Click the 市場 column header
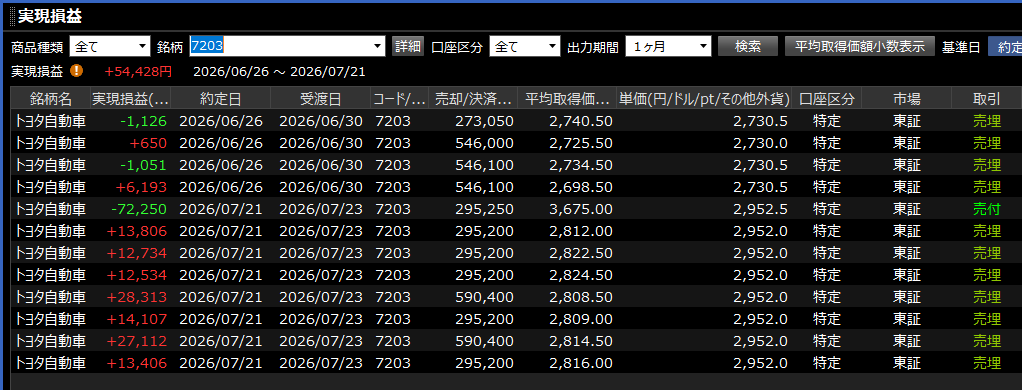The height and width of the screenshot is (390, 1022). (907, 99)
